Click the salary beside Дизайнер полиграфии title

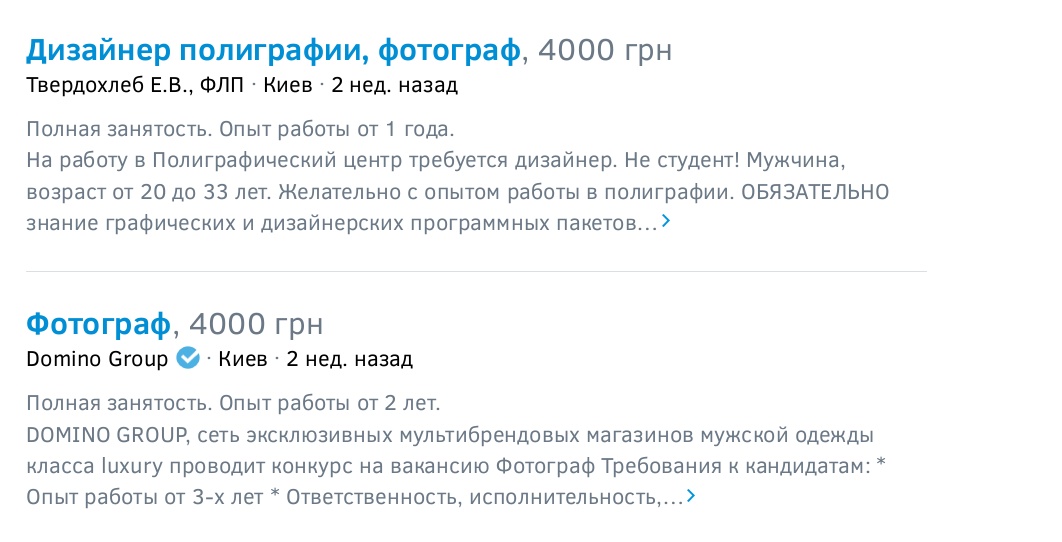click(x=605, y=49)
